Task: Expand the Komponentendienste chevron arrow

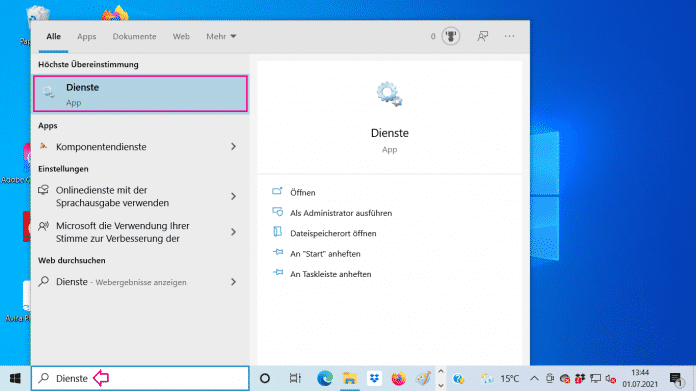Action: pyautogui.click(x=233, y=146)
